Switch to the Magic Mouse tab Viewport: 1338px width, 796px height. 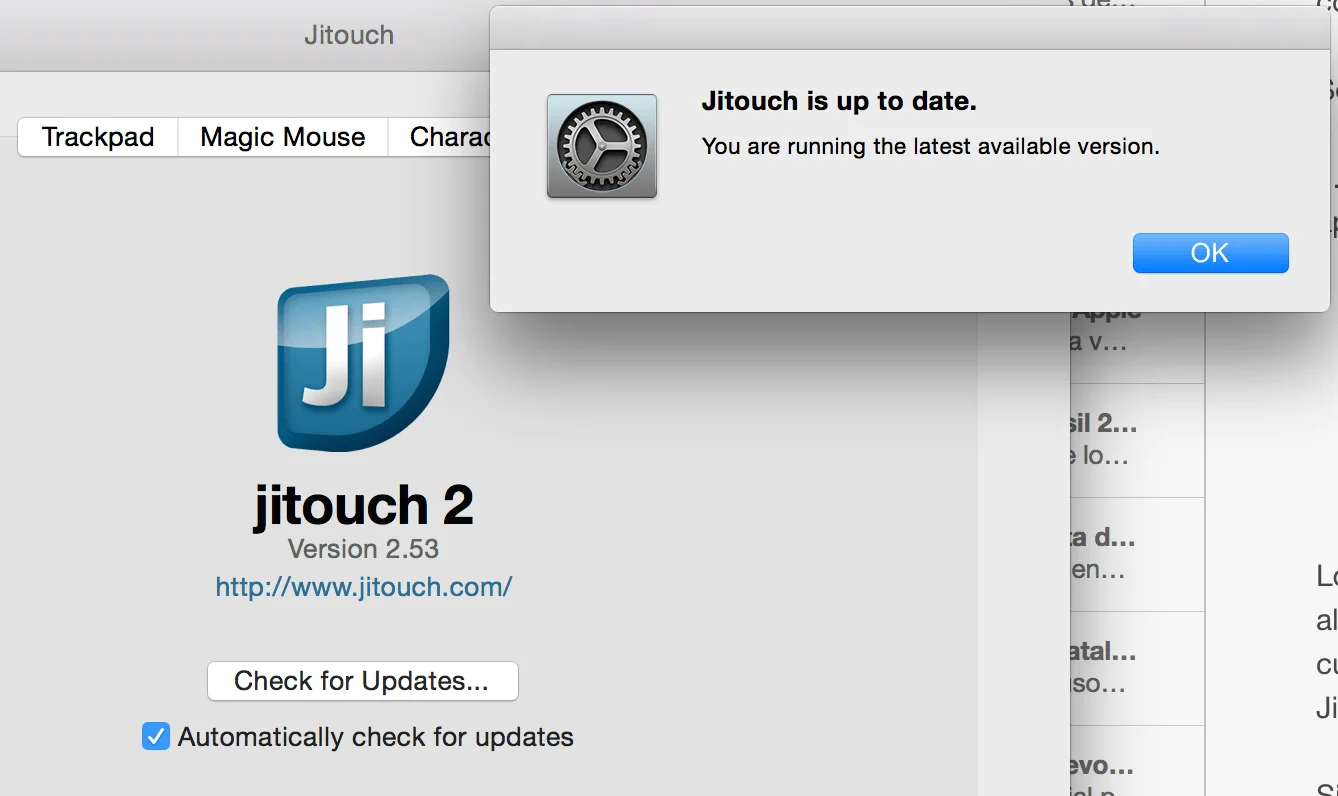pyautogui.click(x=283, y=137)
